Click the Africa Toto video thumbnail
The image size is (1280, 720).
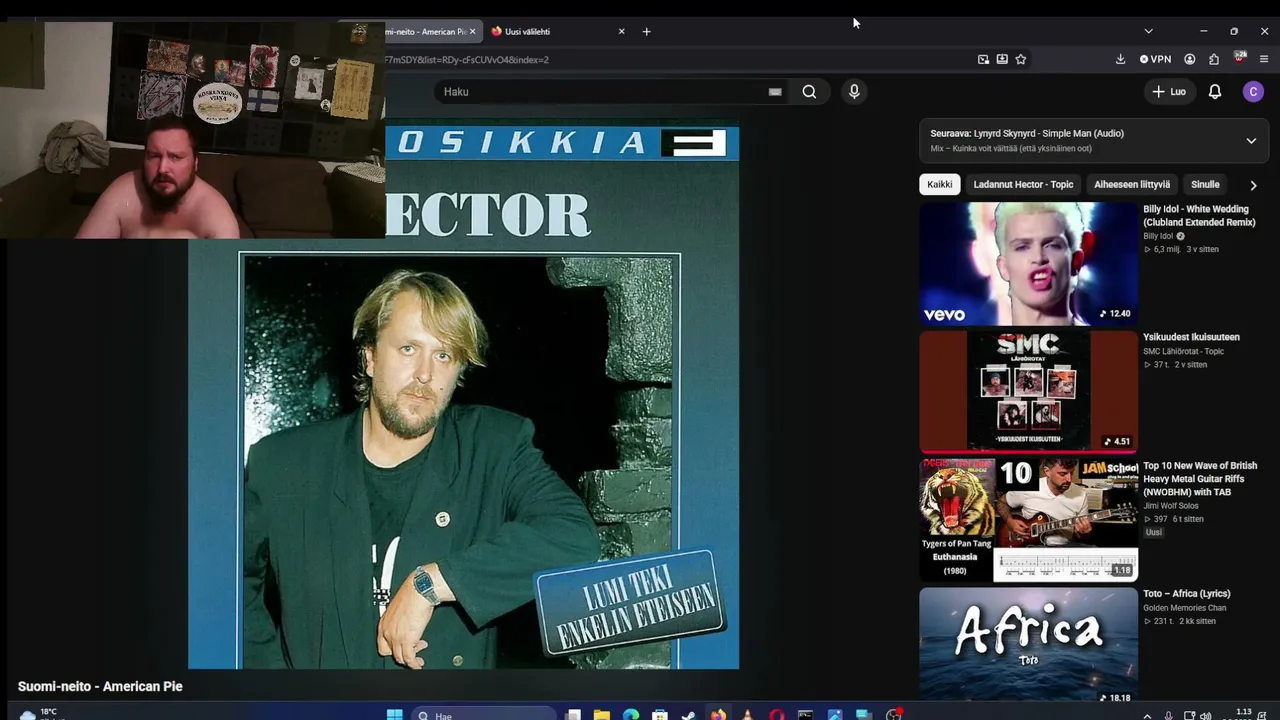pyautogui.click(x=1028, y=643)
